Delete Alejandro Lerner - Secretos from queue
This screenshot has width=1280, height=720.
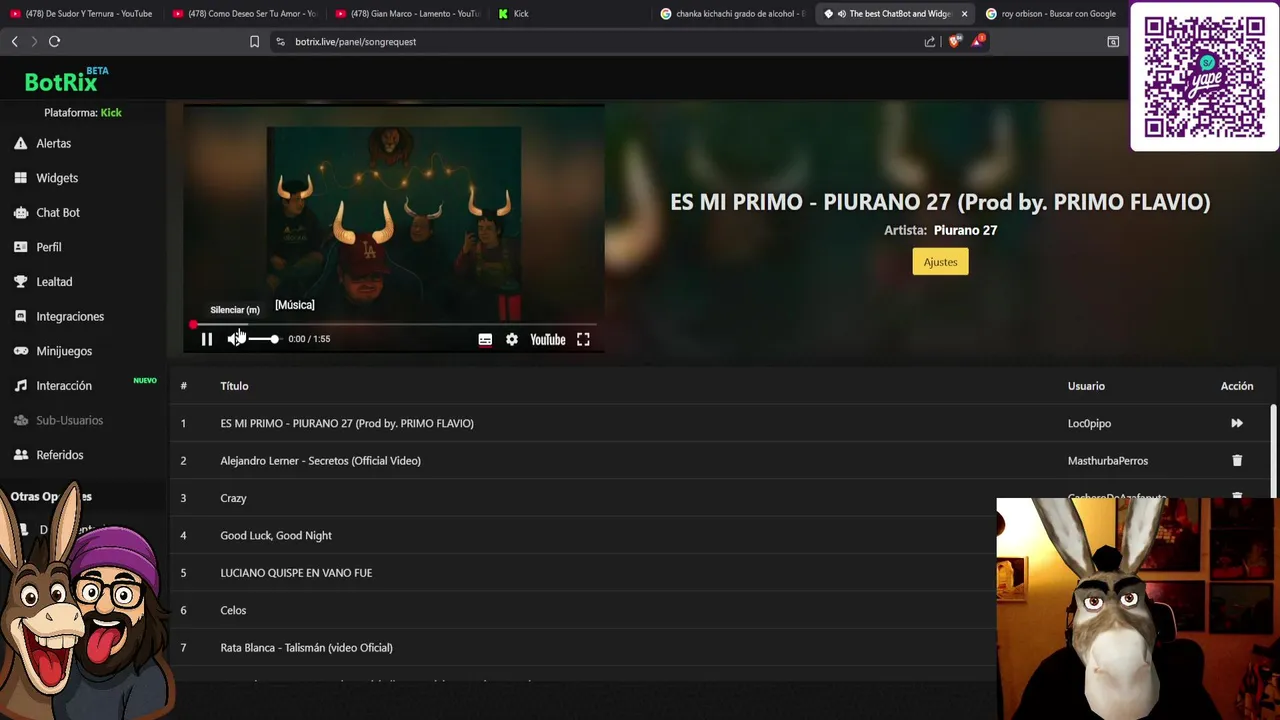click(1237, 461)
